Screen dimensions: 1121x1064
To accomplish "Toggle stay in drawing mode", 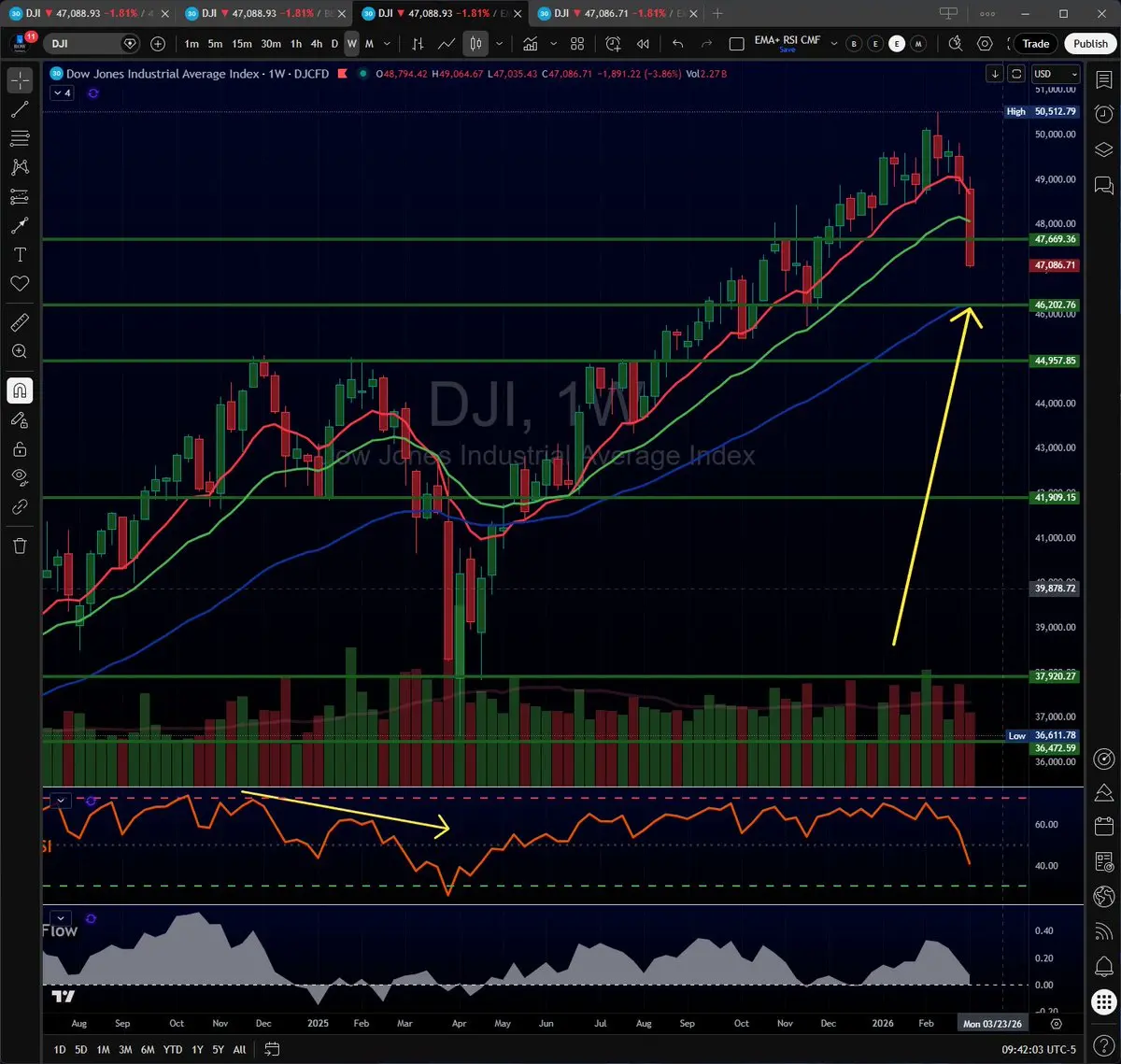I will coord(20,419).
